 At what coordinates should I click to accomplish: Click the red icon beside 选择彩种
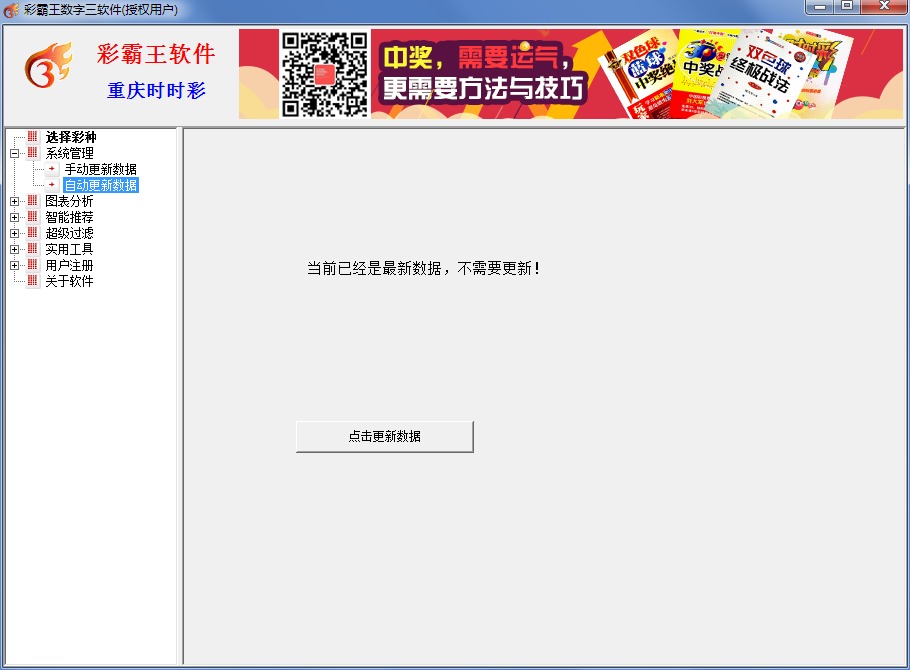click(32, 137)
